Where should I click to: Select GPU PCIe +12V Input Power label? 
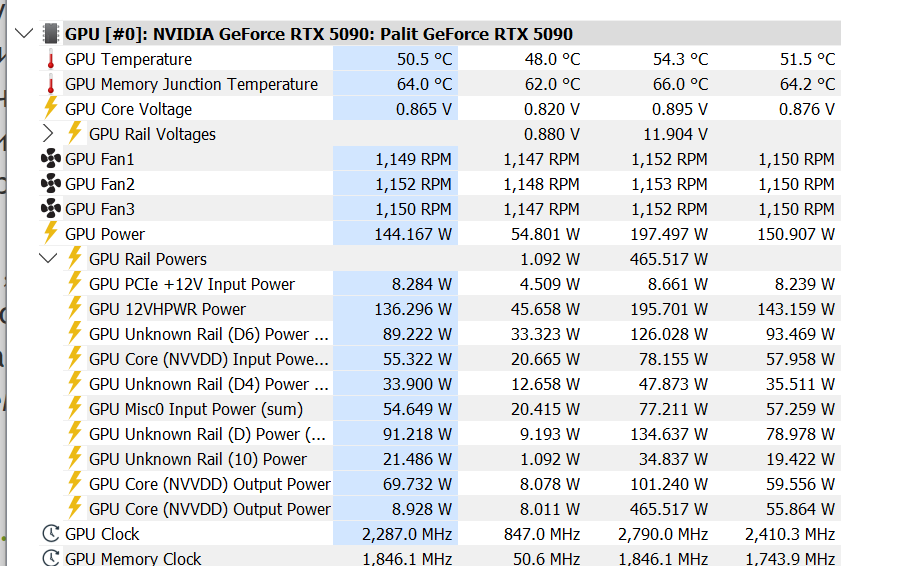(x=192, y=284)
